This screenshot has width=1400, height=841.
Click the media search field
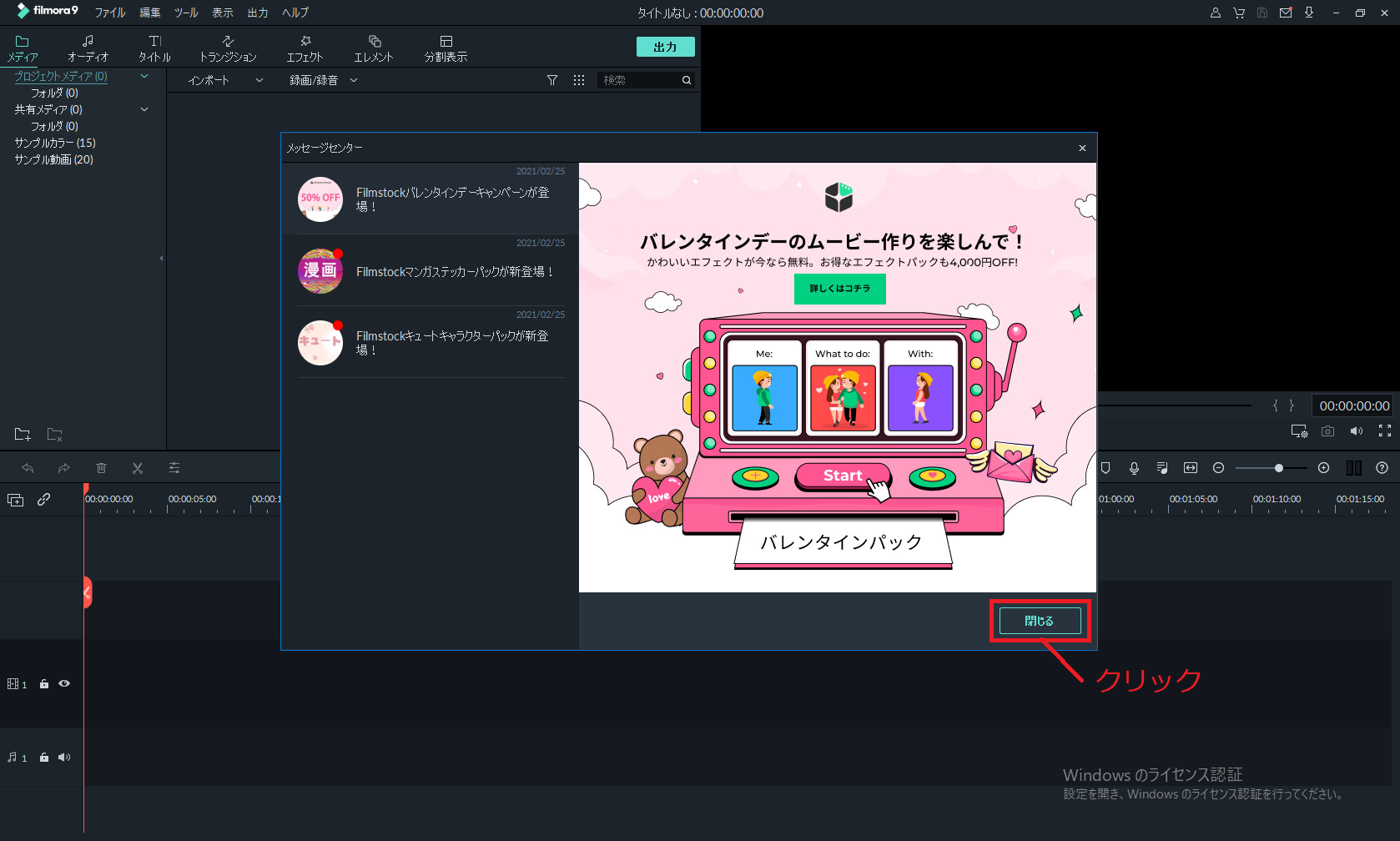point(638,80)
